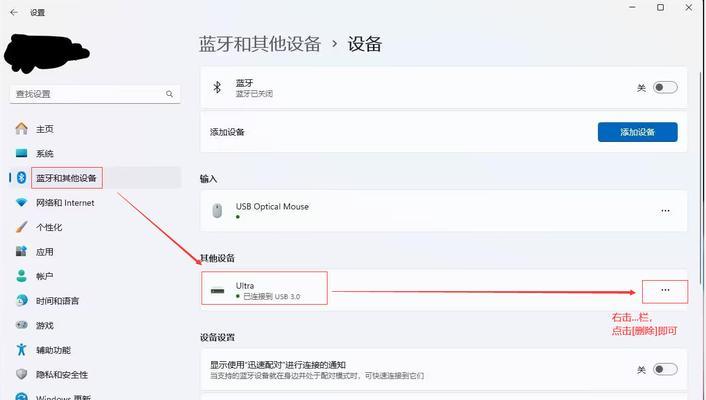Image resolution: width=706 pixels, height=400 pixels.
Task: Open more options for the Ultra device
Action: click(665, 291)
